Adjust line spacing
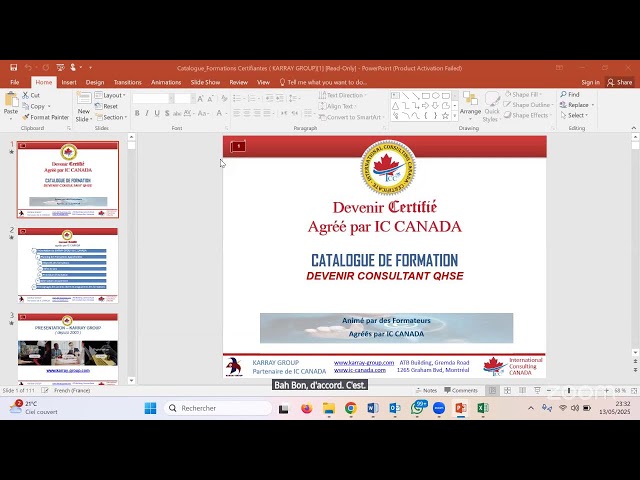Image resolution: width=640 pixels, height=480 pixels. pyautogui.click(x=294, y=99)
